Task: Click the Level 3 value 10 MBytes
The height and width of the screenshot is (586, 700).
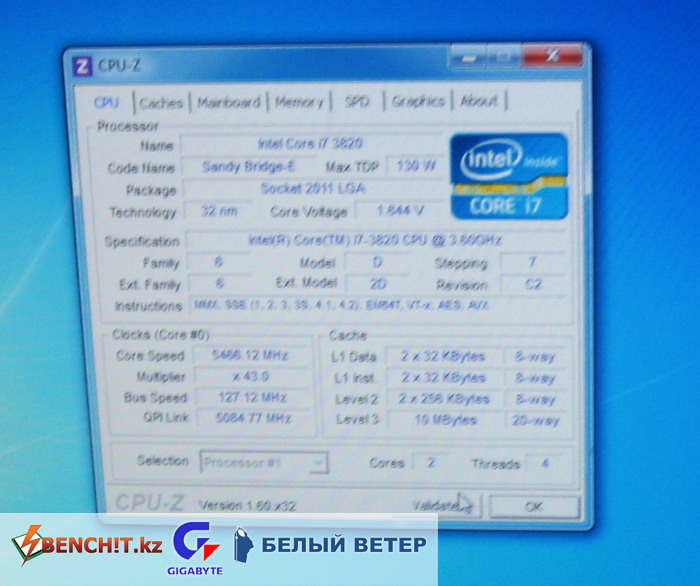Action: click(x=445, y=420)
